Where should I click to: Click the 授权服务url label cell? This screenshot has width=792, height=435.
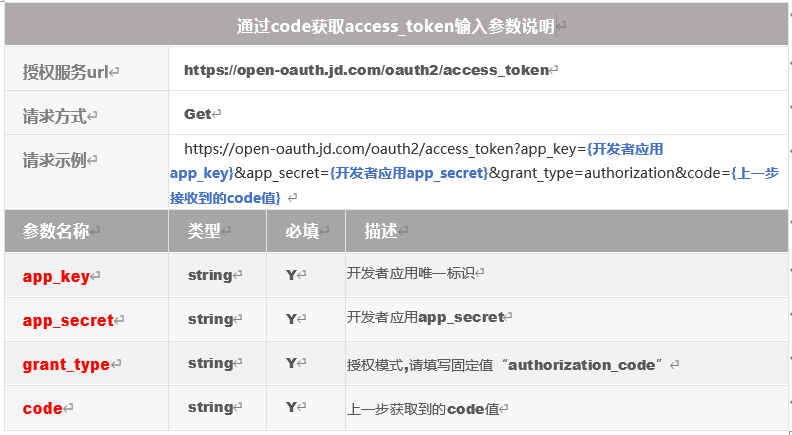[x=67, y=72]
